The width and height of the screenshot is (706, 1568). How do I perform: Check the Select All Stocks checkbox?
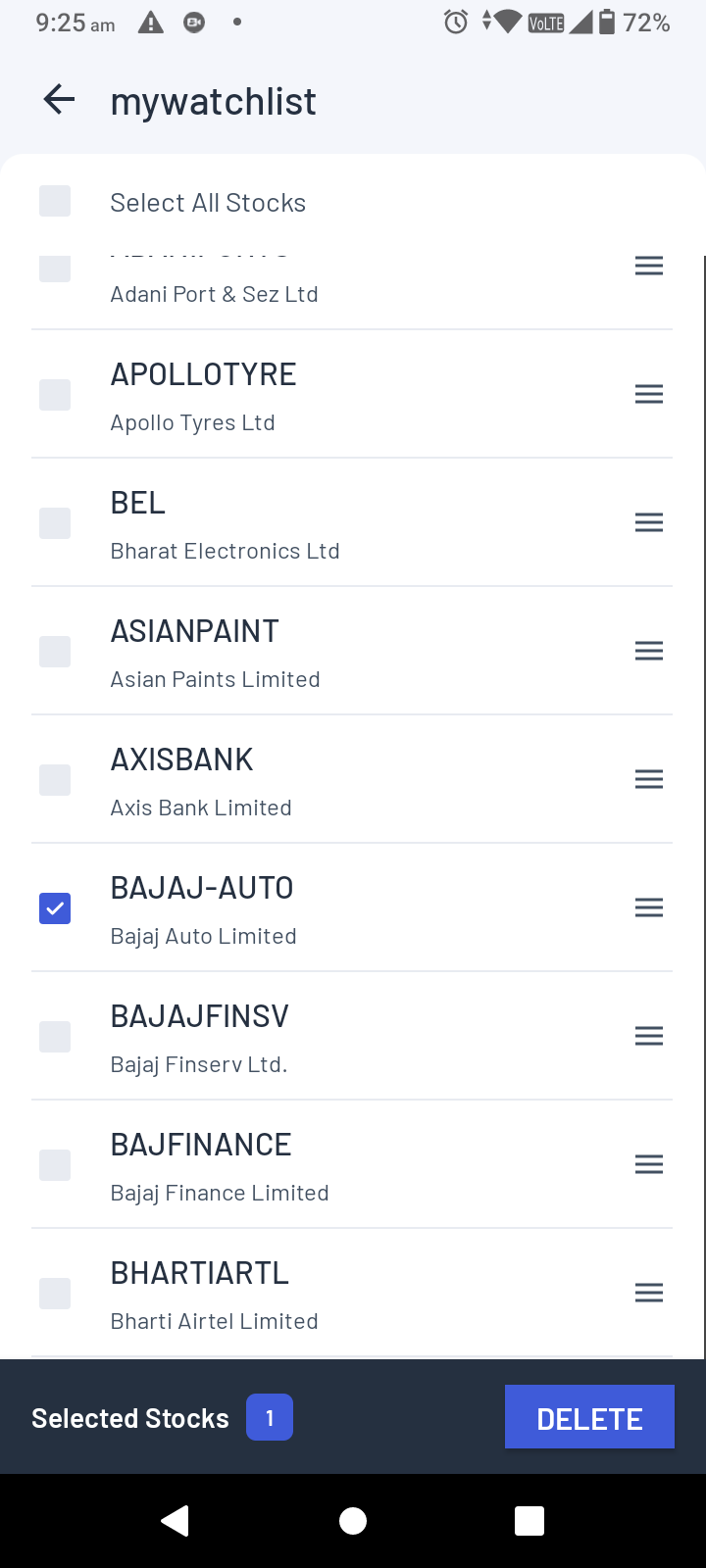pos(55,201)
